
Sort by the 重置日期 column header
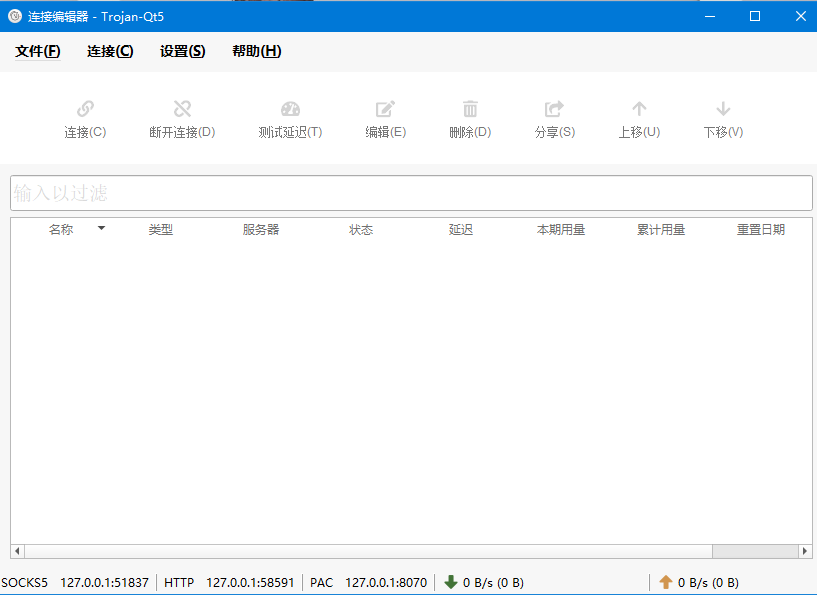[761, 230]
